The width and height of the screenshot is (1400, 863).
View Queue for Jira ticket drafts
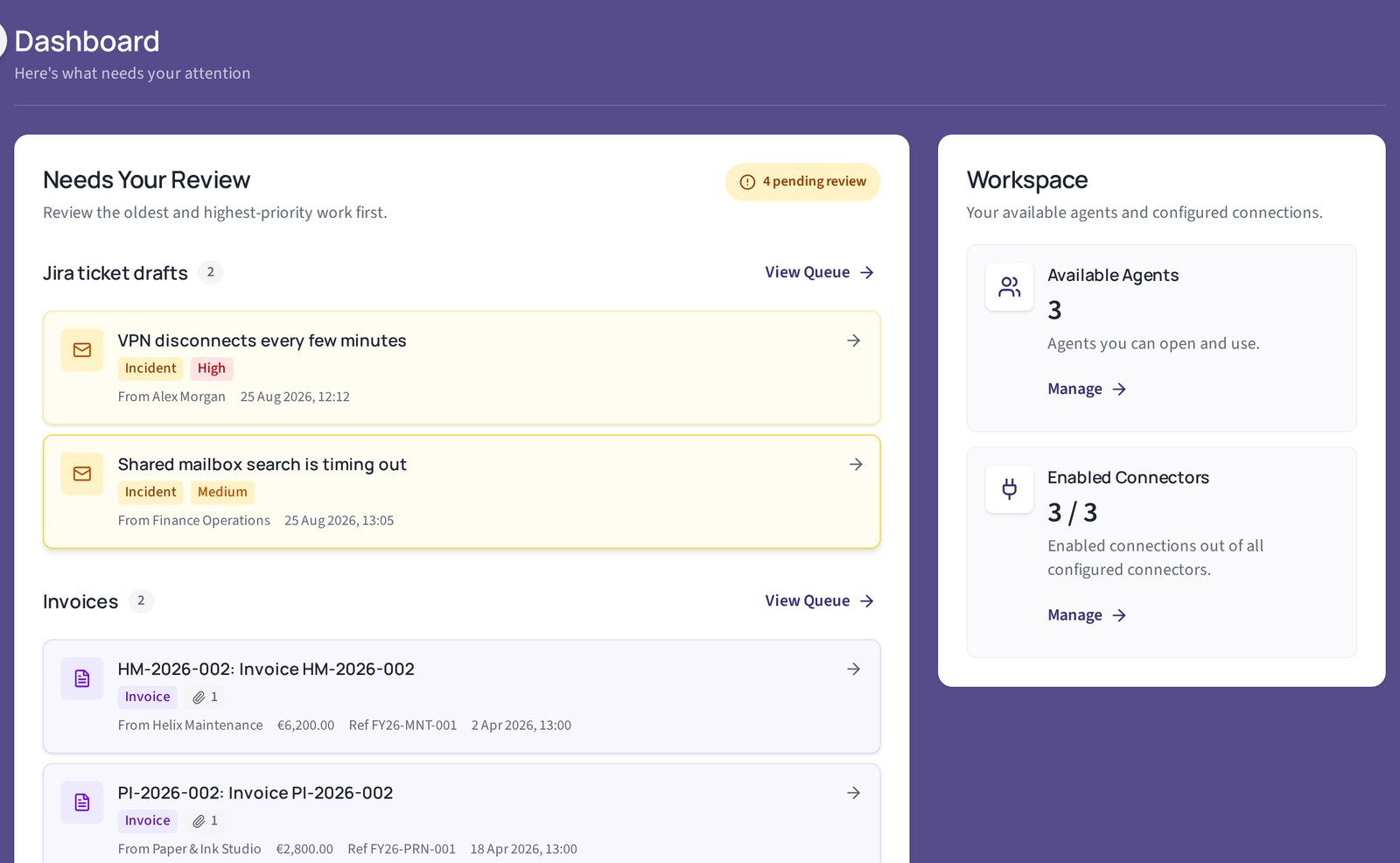click(820, 272)
